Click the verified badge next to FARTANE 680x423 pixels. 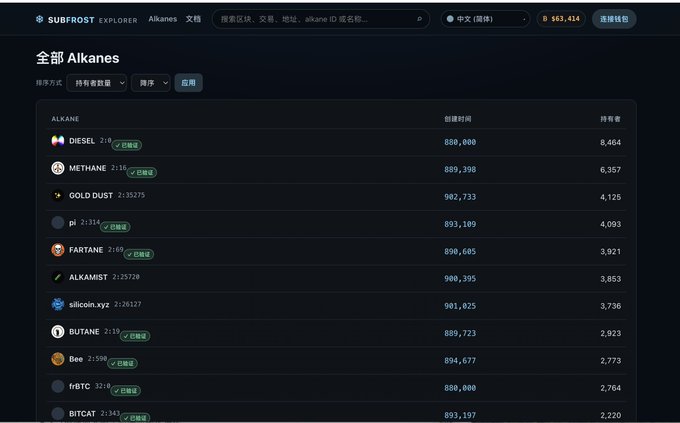[x=139, y=254]
